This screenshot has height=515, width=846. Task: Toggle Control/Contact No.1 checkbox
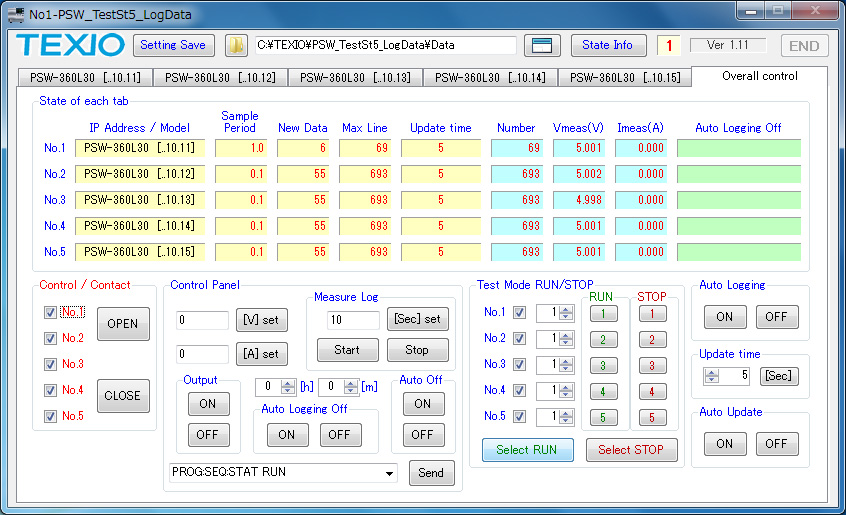(x=50, y=312)
